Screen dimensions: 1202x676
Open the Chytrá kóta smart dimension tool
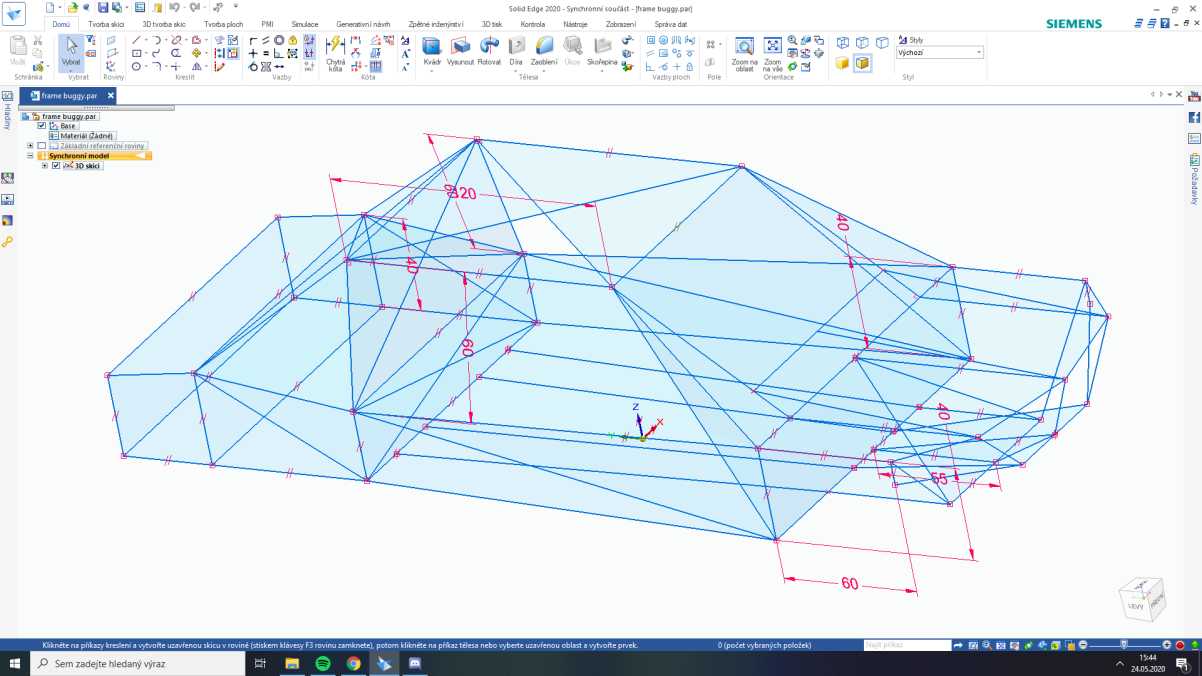[336, 52]
